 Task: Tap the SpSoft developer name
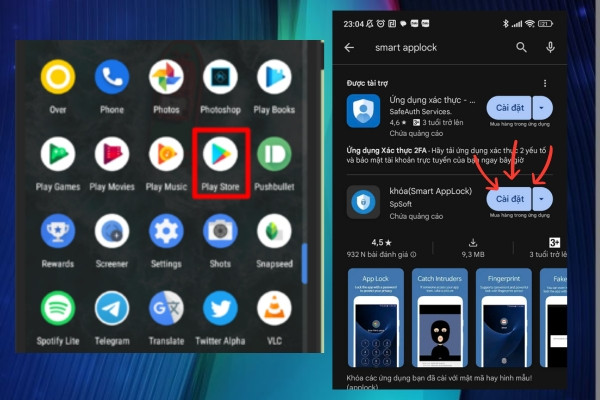click(400, 204)
